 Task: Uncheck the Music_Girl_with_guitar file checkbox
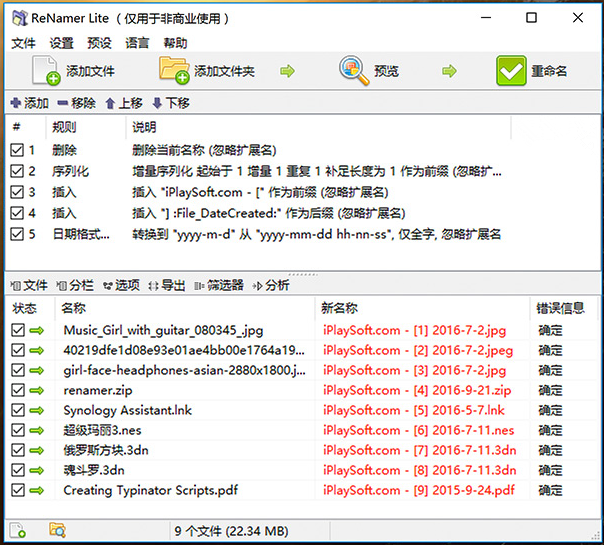tap(18, 330)
